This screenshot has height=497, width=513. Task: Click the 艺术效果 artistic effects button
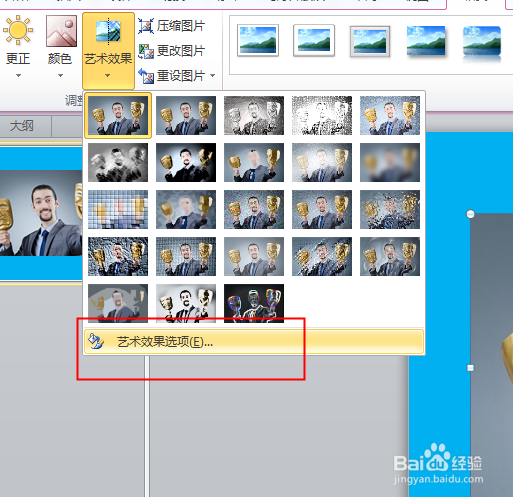(108, 51)
